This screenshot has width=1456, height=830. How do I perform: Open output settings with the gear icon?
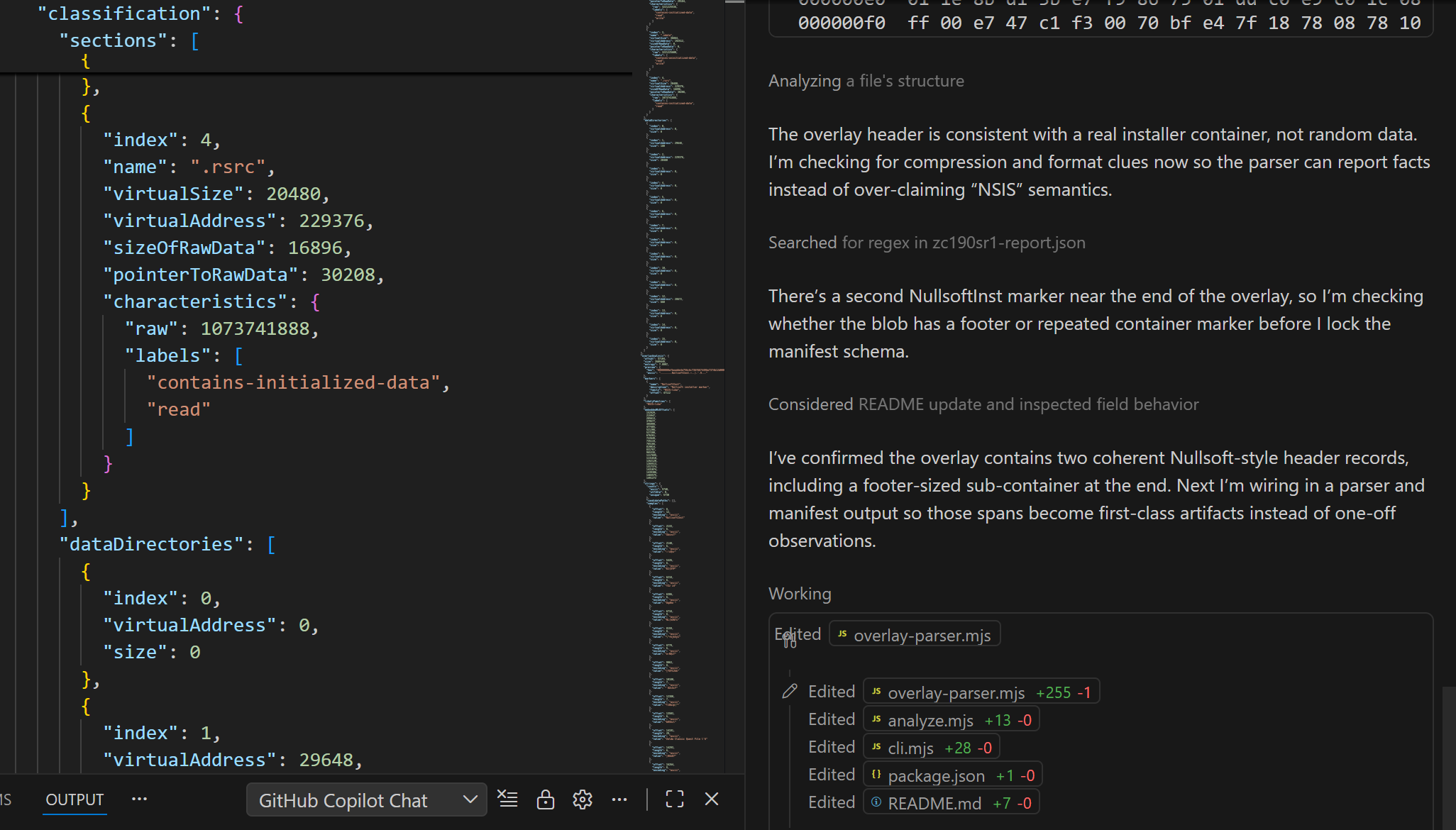pos(583,799)
